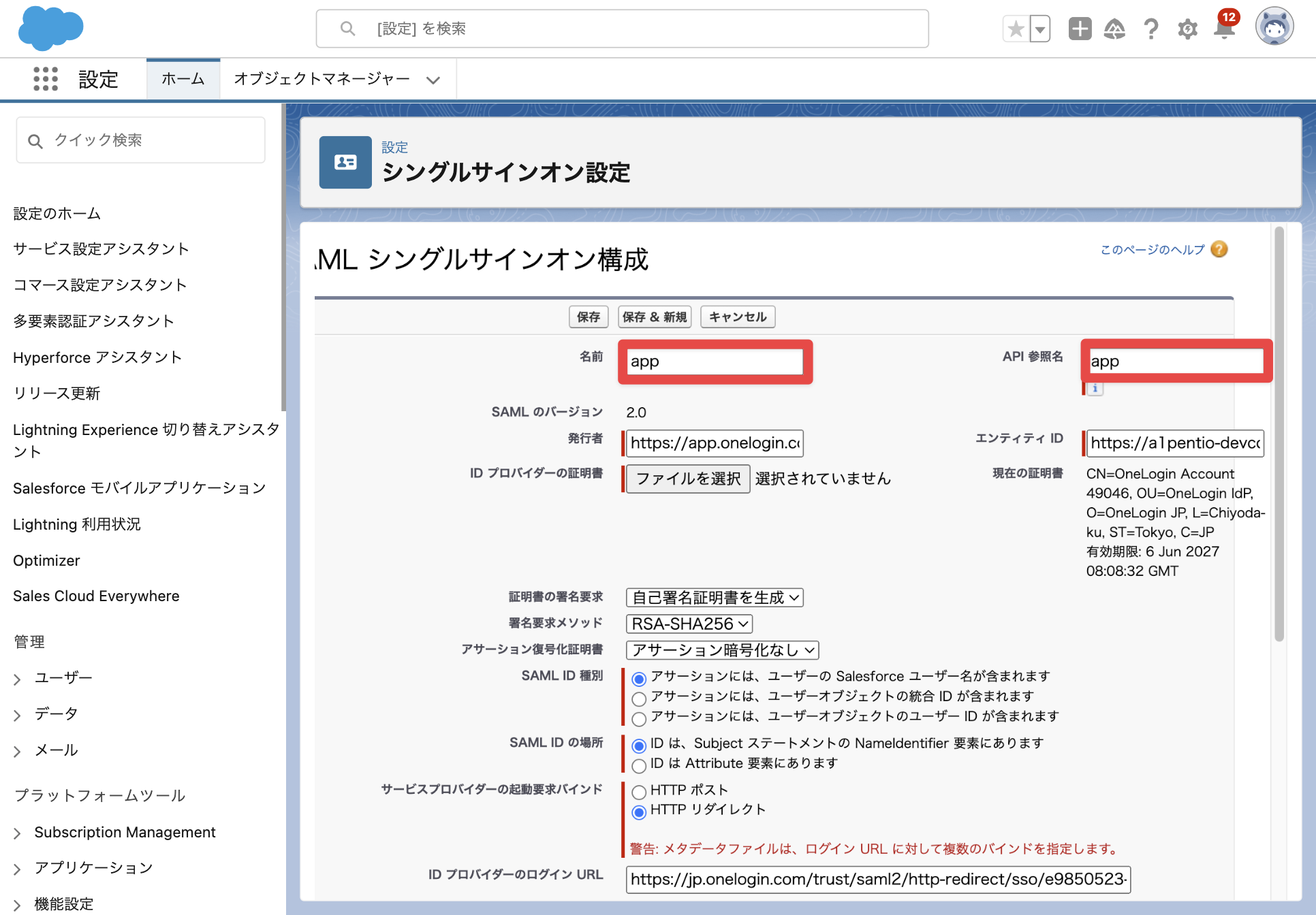Click the API name info icon
The height and width of the screenshot is (915, 1316).
coord(1095,389)
